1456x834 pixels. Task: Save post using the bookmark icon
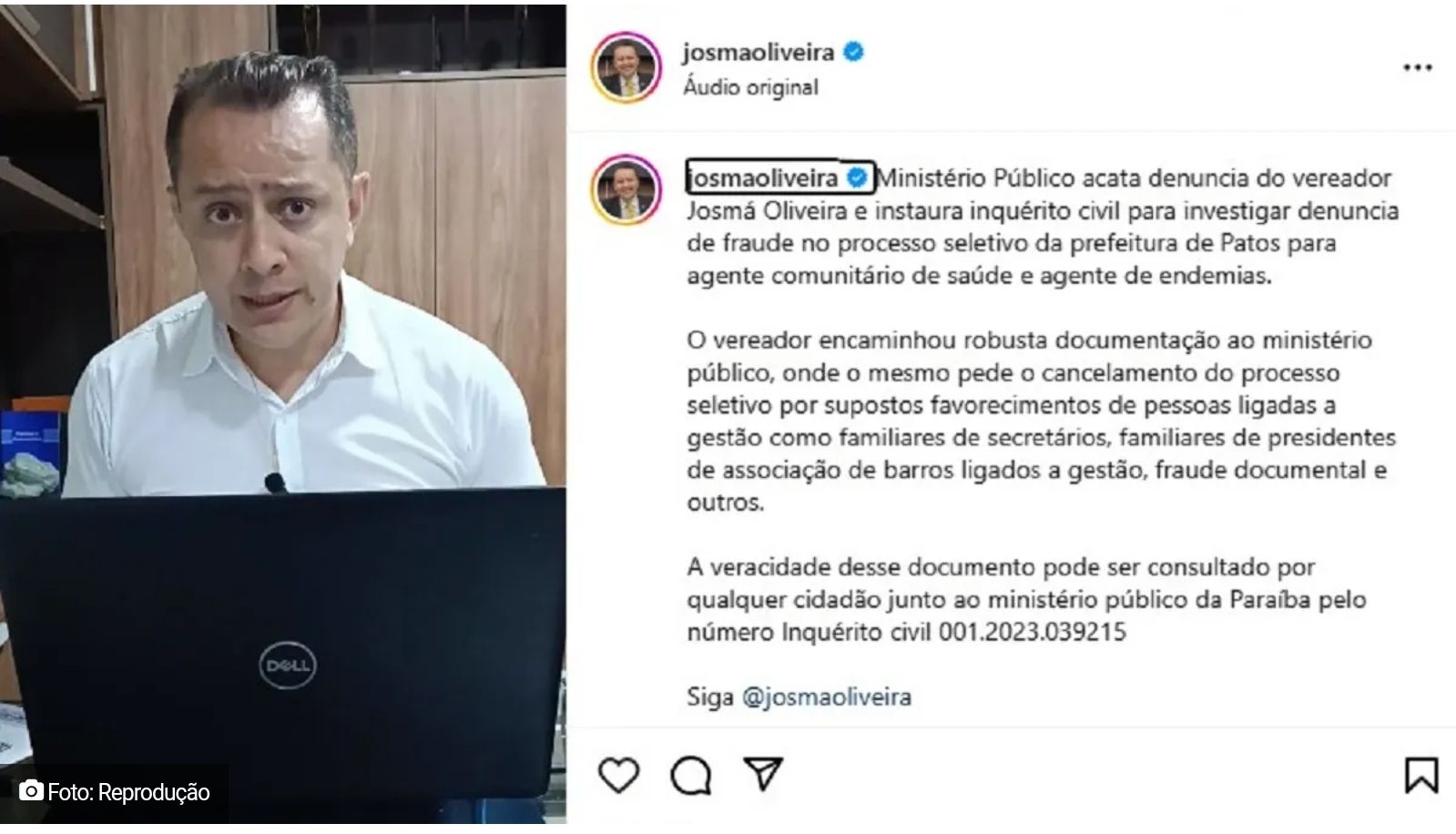pos(1420,776)
